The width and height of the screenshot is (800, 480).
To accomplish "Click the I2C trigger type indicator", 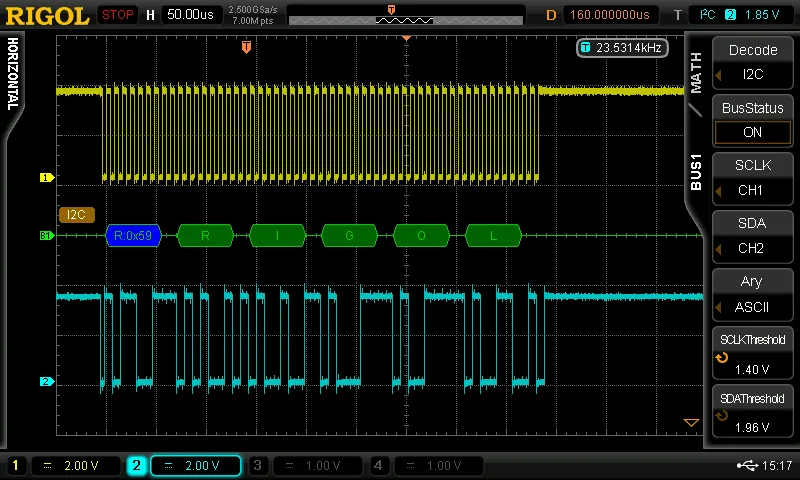I will [x=708, y=14].
